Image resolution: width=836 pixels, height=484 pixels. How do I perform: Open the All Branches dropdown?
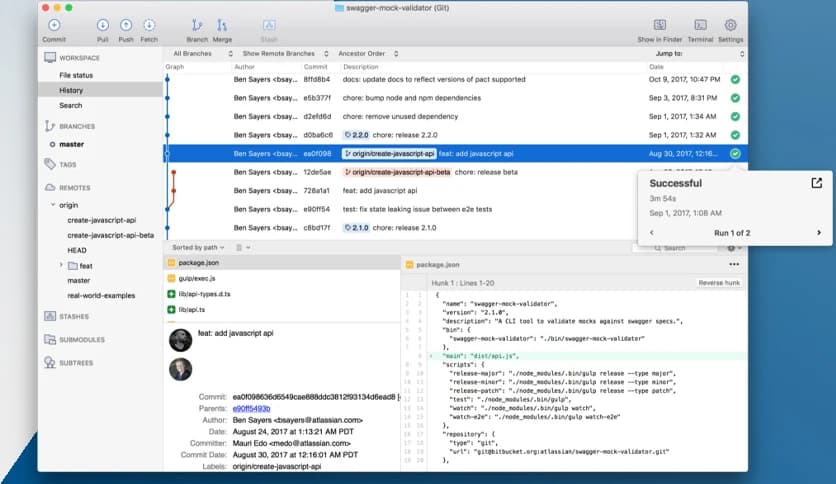(202, 53)
